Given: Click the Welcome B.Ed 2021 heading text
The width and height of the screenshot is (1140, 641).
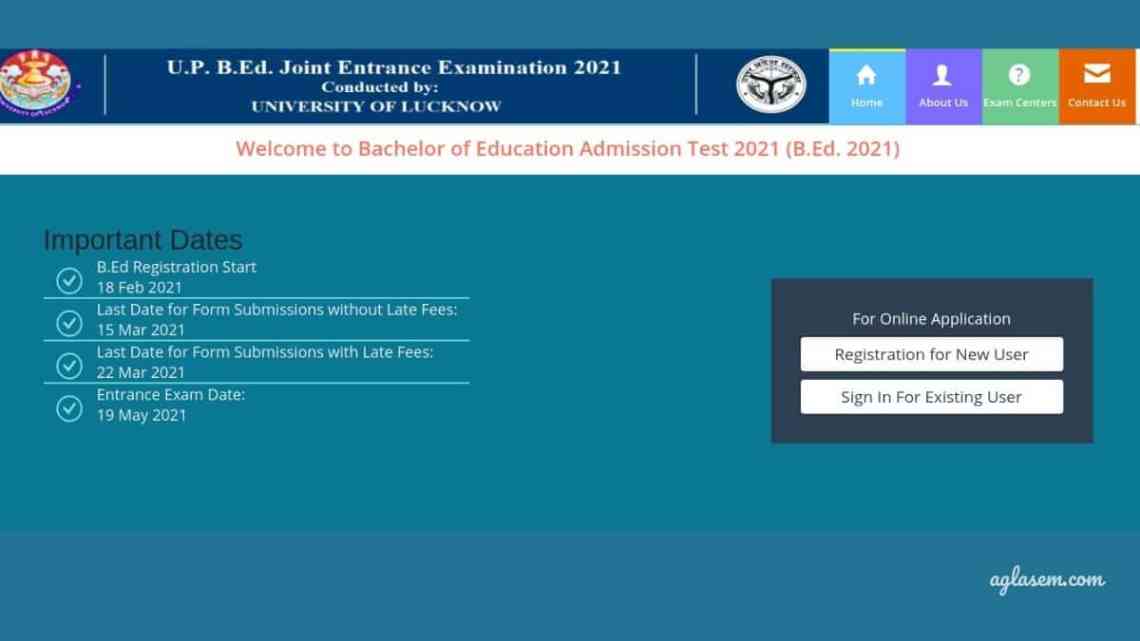Looking at the screenshot, I should pyautogui.click(x=567, y=149).
